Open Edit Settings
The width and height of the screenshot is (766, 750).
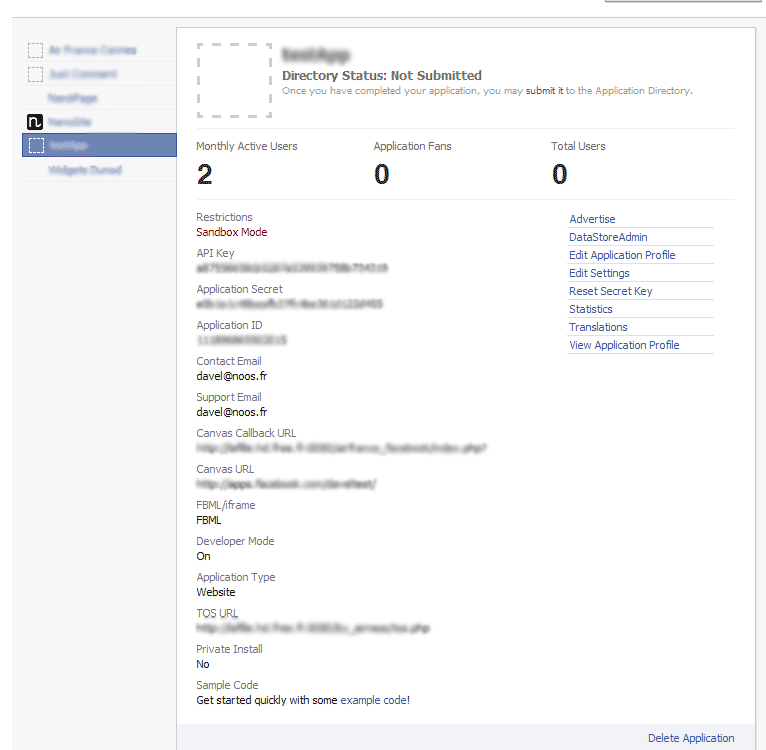(599, 273)
